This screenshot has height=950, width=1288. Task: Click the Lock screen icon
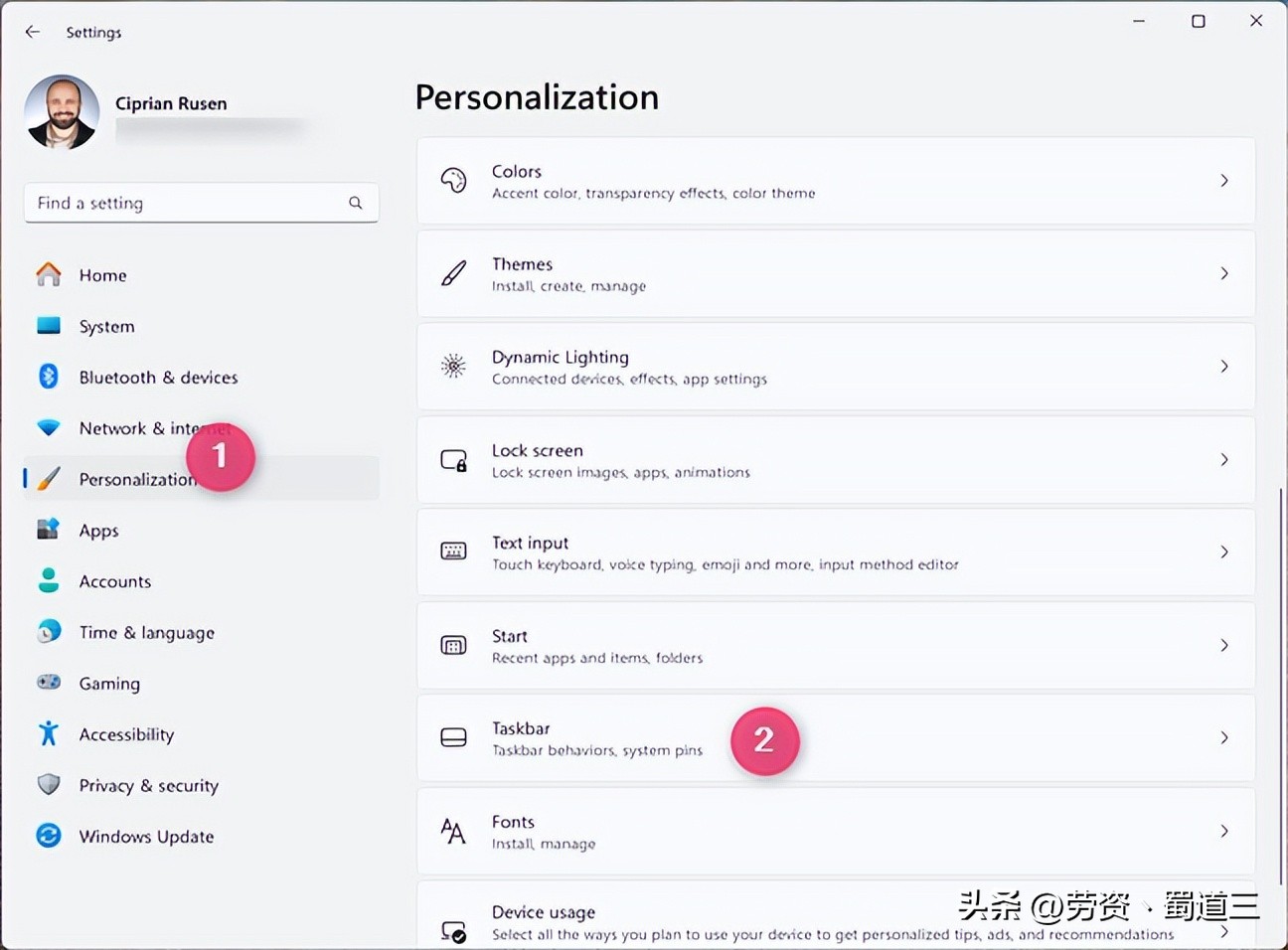point(454,459)
